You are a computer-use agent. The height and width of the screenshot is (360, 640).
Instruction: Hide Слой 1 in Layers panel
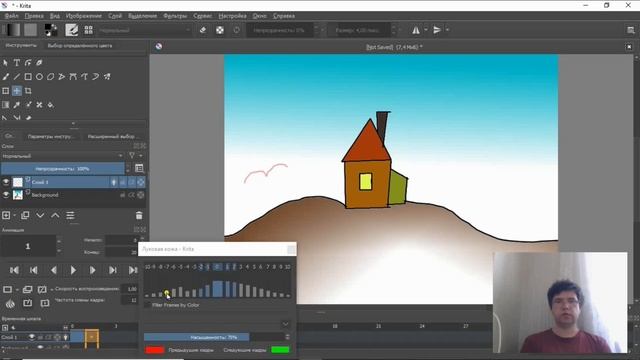coord(6,182)
